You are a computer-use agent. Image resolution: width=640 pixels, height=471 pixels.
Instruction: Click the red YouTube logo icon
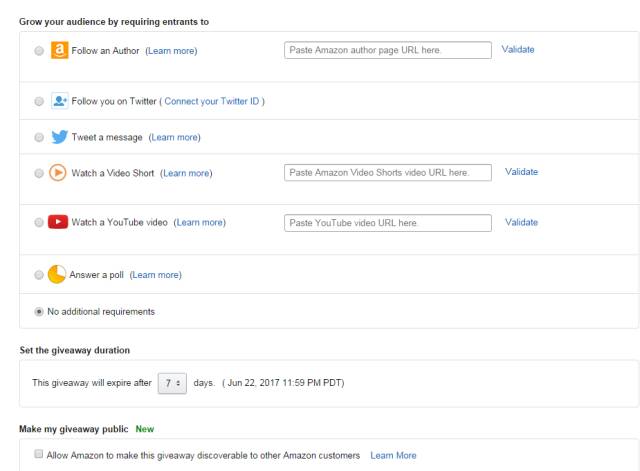(x=58, y=222)
